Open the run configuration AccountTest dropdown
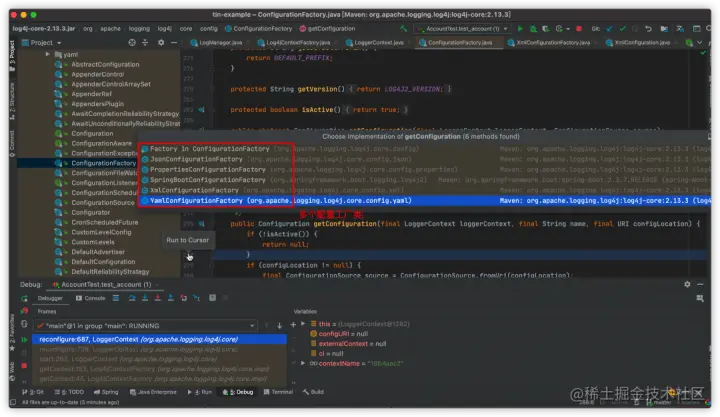The height and width of the screenshot is (417, 720). (x=462, y=28)
